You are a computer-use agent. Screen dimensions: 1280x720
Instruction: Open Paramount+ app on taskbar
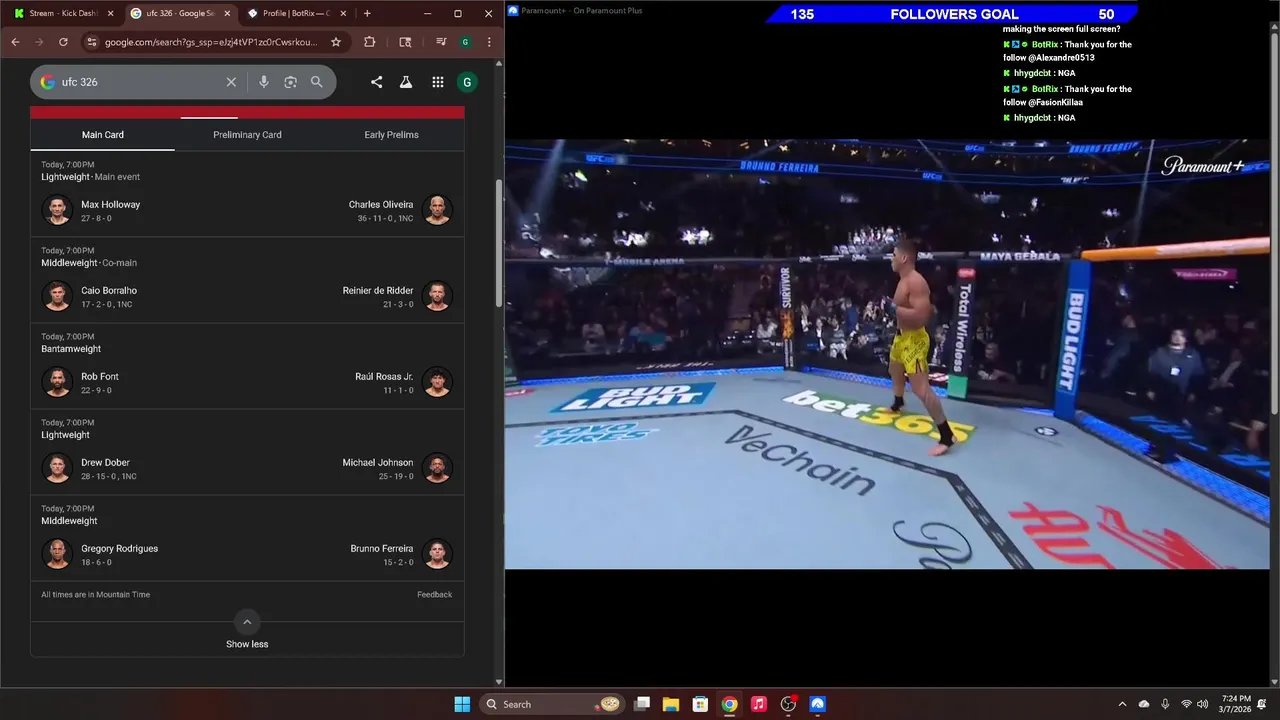pos(818,704)
